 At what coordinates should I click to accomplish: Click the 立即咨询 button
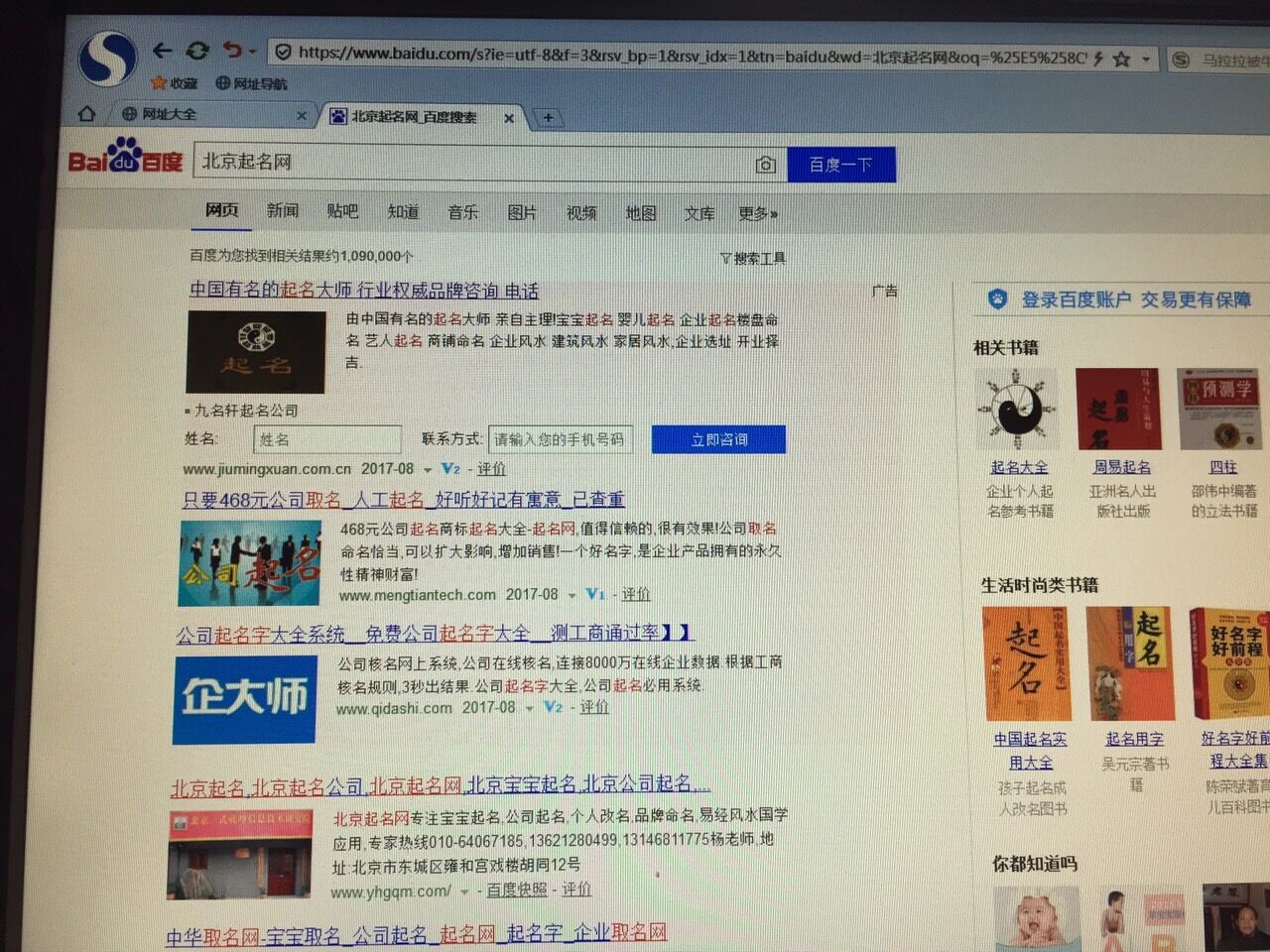coord(719,439)
